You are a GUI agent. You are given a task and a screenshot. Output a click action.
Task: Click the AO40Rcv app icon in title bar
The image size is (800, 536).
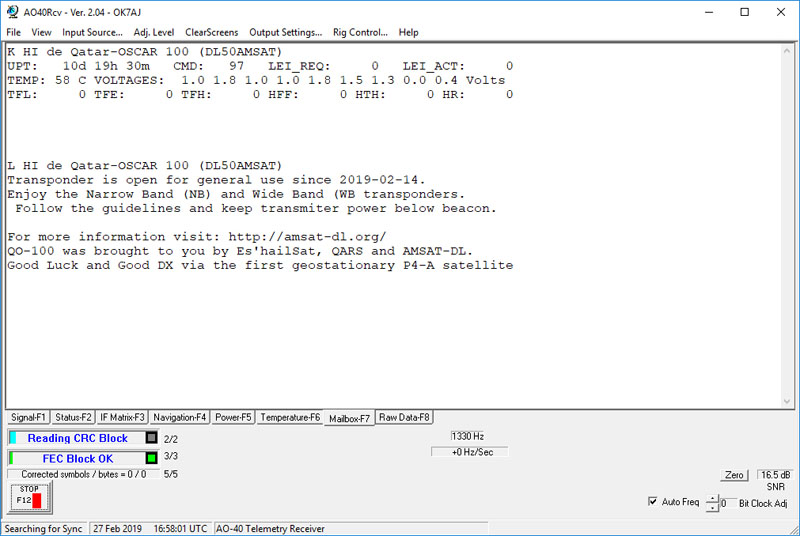pyautogui.click(x=12, y=12)
